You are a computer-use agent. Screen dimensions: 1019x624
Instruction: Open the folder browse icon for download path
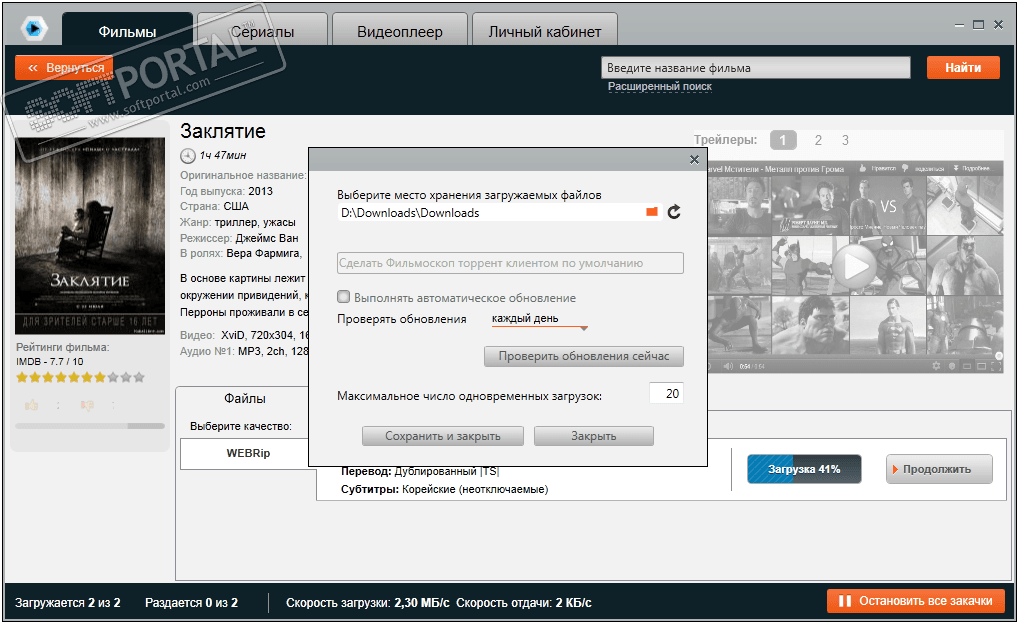652,212
